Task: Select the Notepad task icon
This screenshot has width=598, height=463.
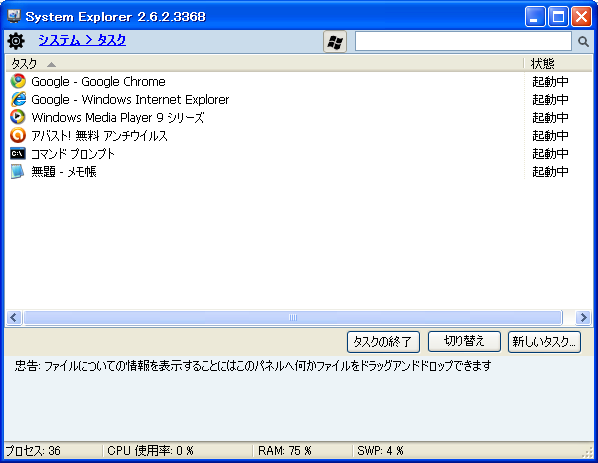Action: 18,172
